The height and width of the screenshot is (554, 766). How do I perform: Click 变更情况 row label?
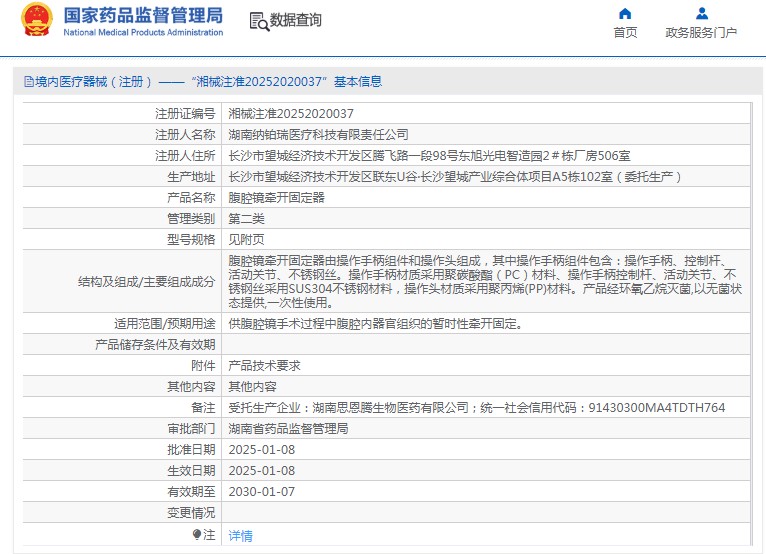point(191,513)
